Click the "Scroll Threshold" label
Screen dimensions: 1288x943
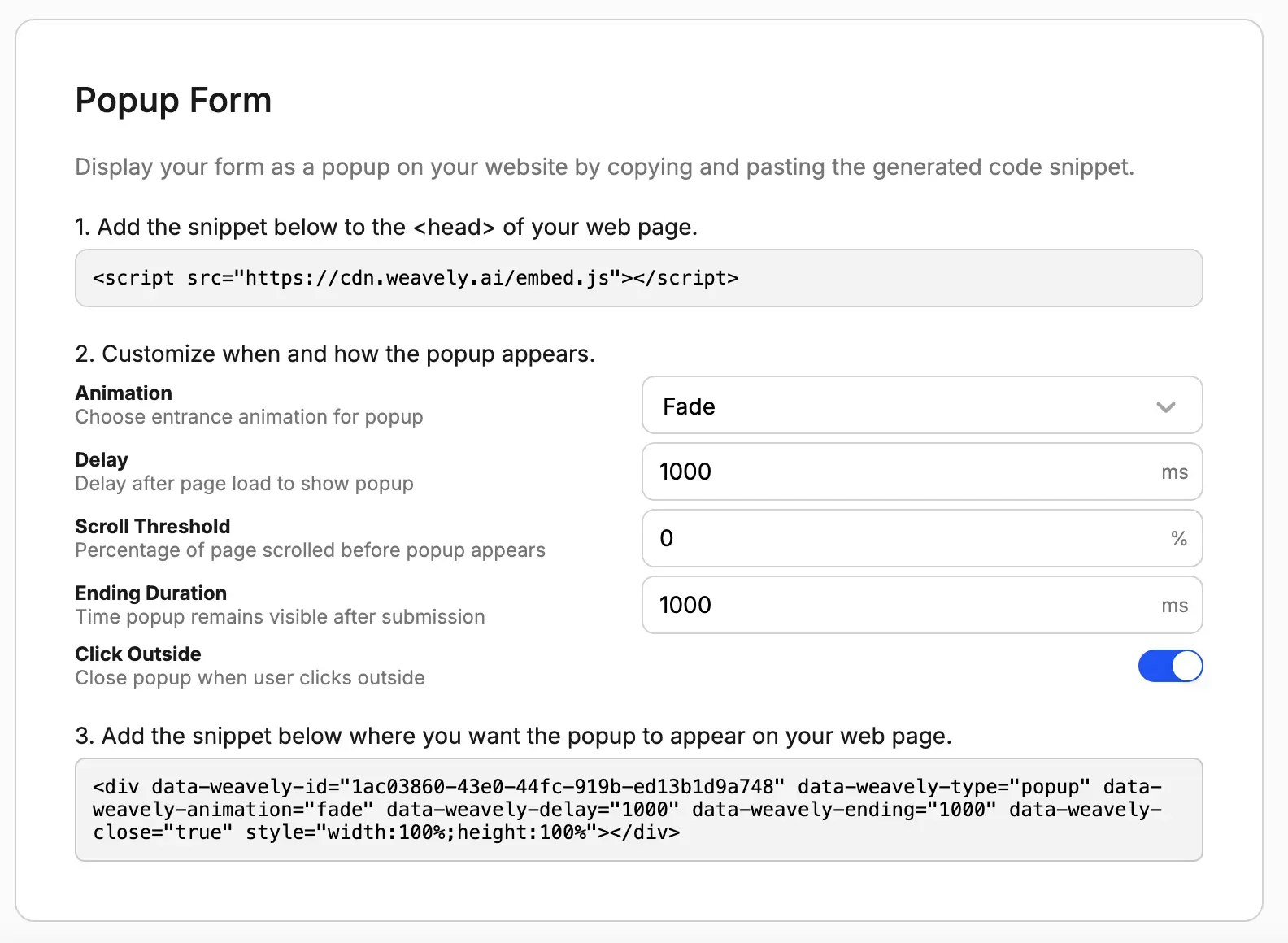click(x=153, y=526)
